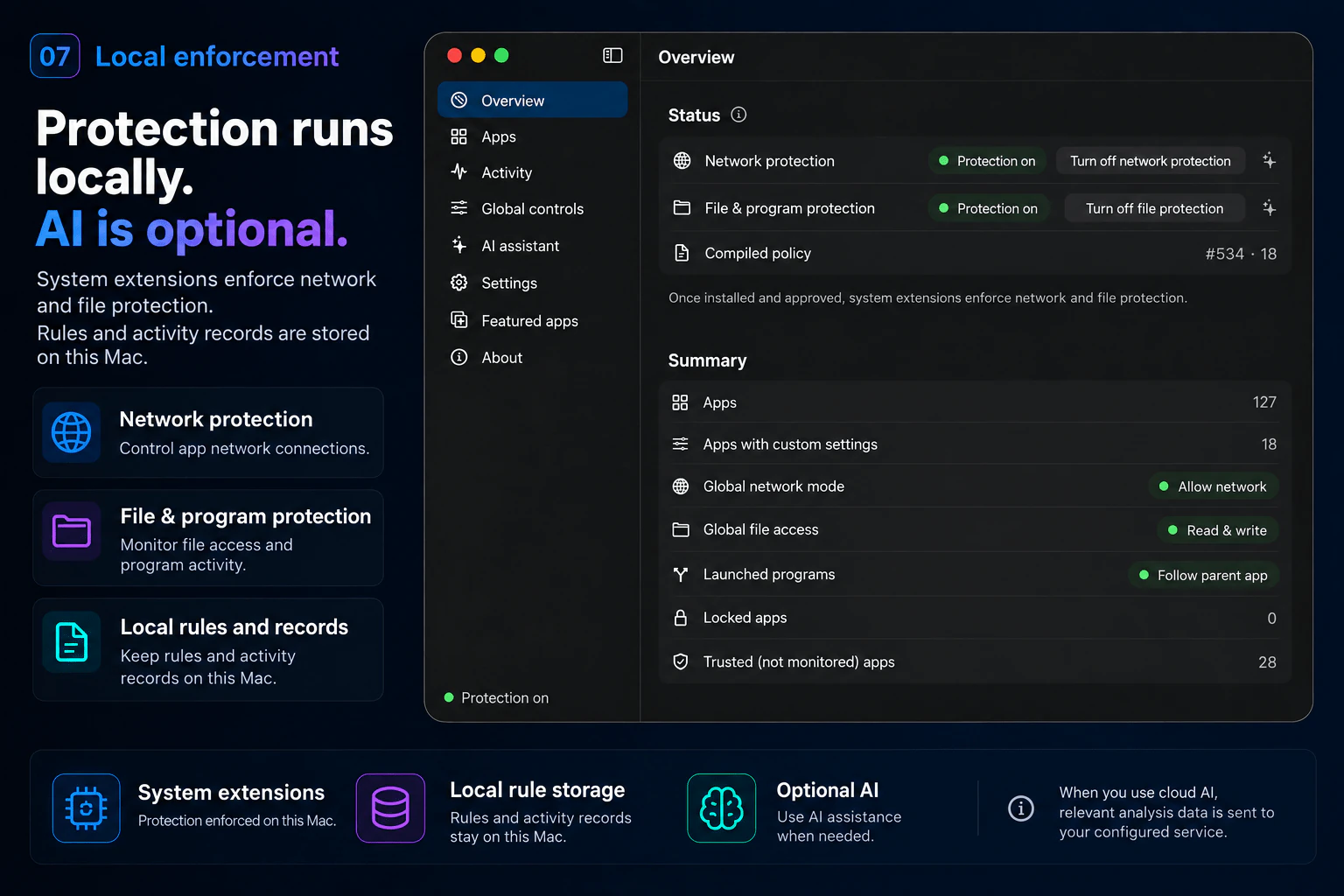Click the Local rules and records document icon

tap(71, 642)
